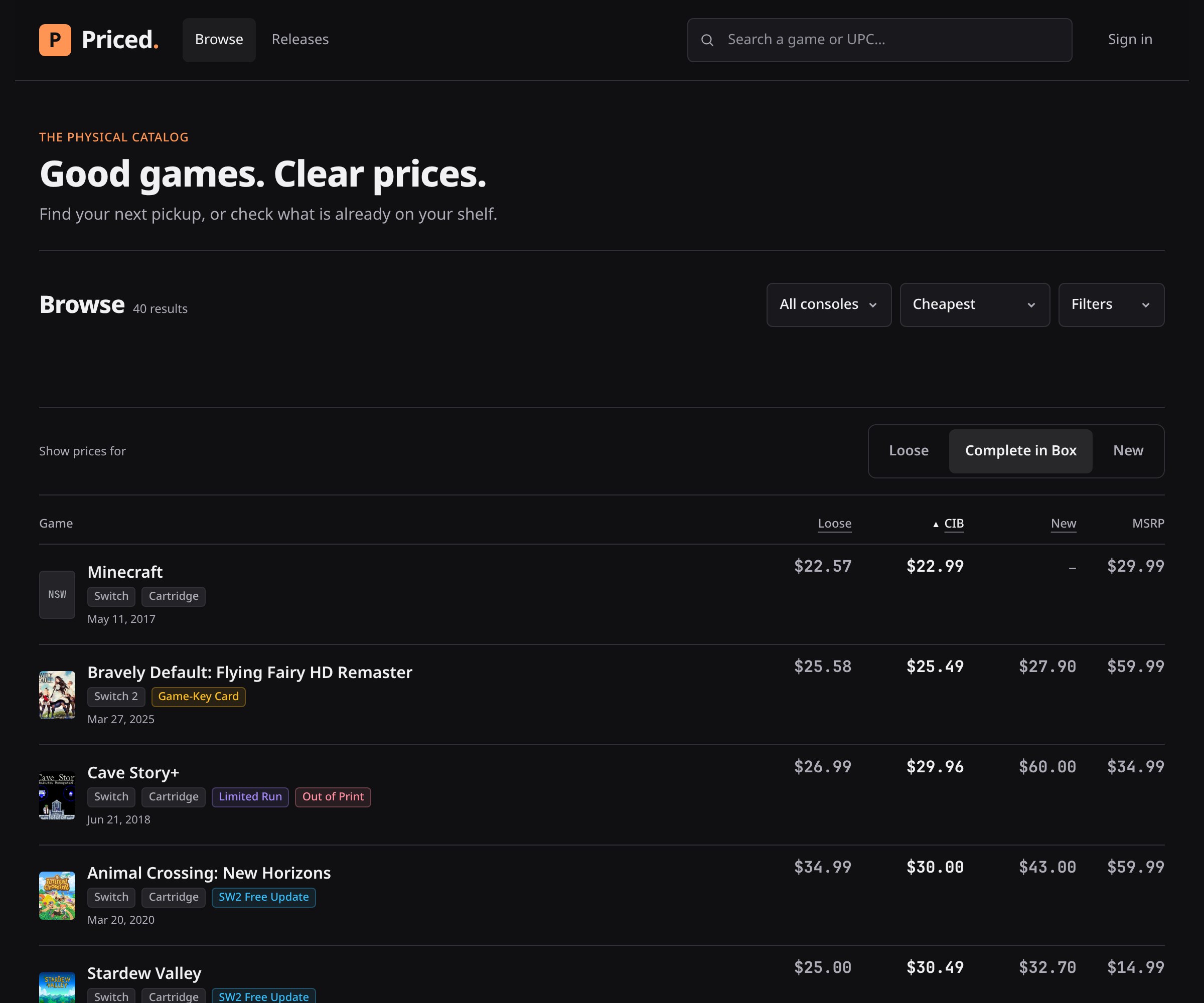1204x1003 pixels.
Task: Open the Cave Story+ title
Action: pyautogui.click(x=133, y=773)
